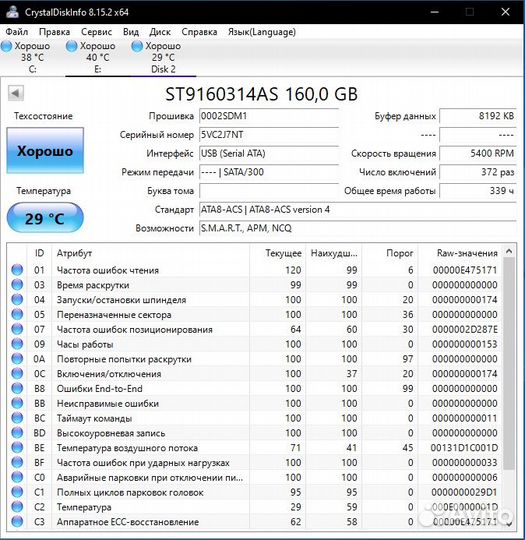Viewport: 525px width, 540px height.
Task: Click the blue status orb of E: drive
Action: (x=72, y=46)
